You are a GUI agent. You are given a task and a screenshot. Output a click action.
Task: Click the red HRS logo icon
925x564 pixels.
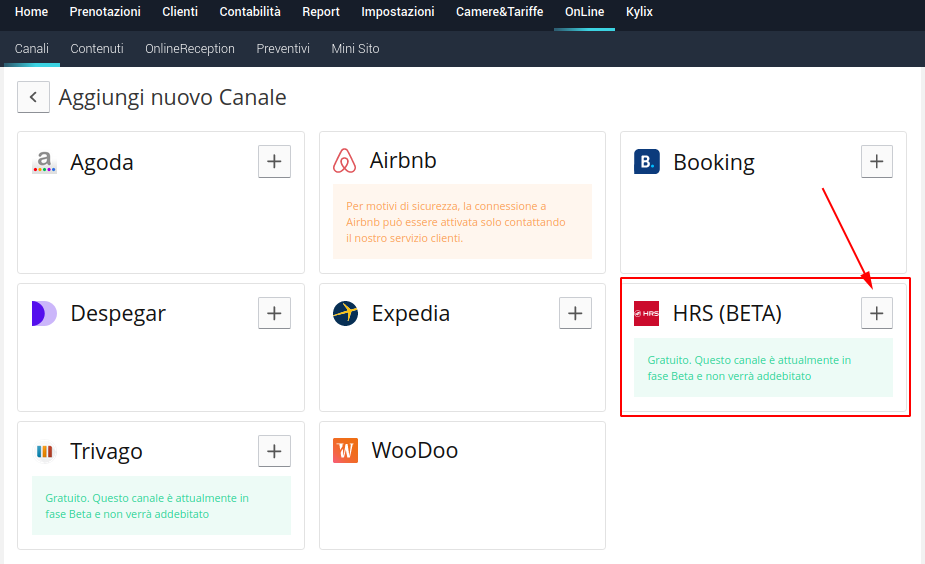(647, 313)
